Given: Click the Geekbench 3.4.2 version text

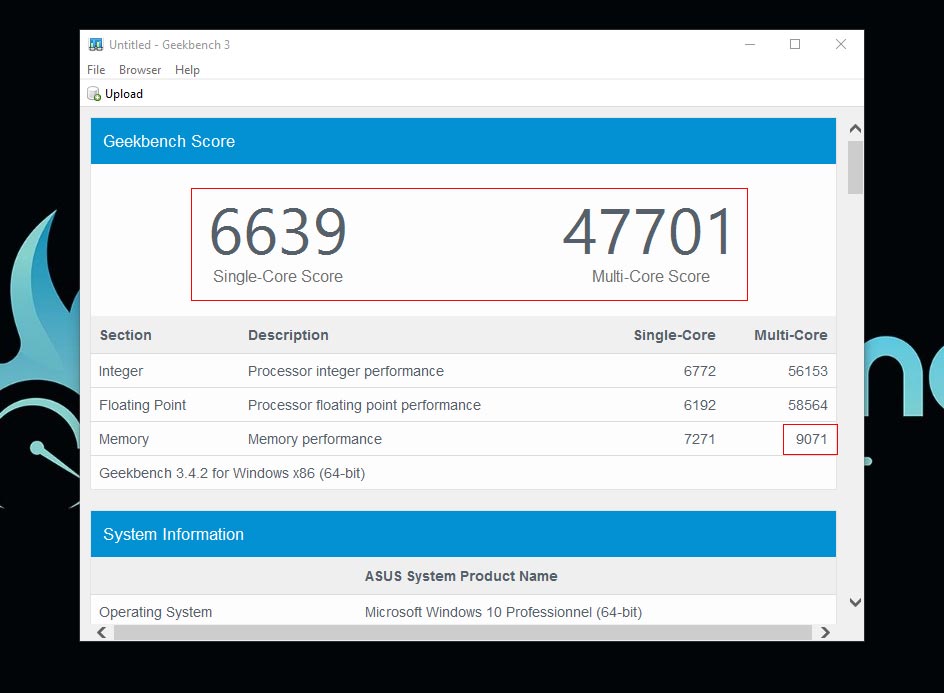Looking at the screenshot, I should point(232,473).
